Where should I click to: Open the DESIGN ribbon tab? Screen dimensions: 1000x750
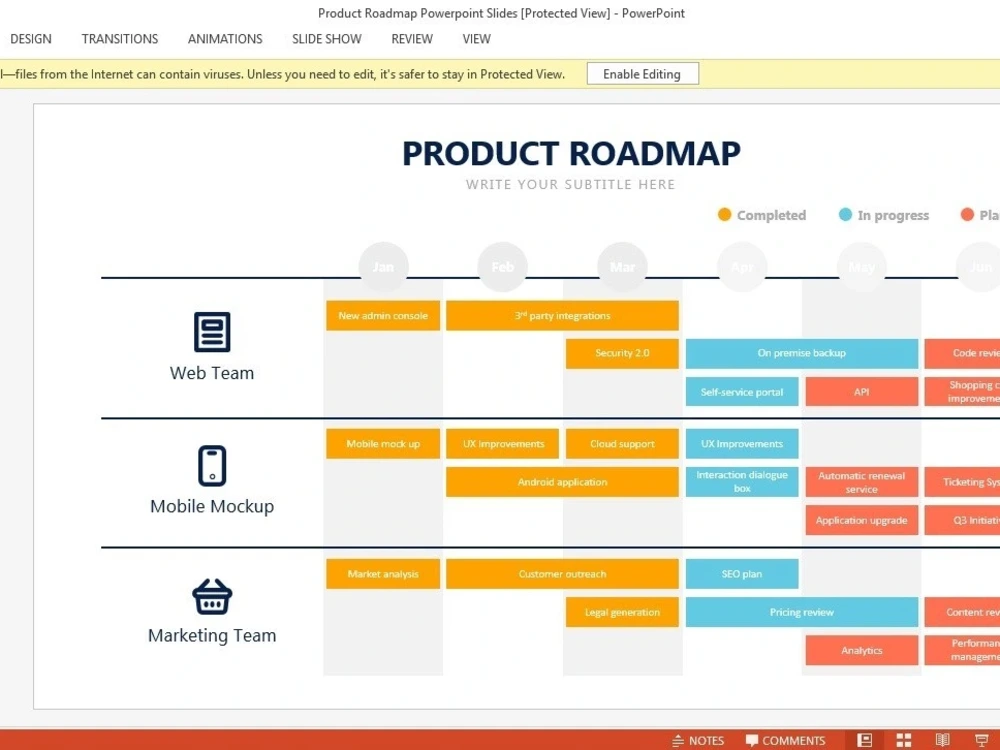tap(31, 39)
